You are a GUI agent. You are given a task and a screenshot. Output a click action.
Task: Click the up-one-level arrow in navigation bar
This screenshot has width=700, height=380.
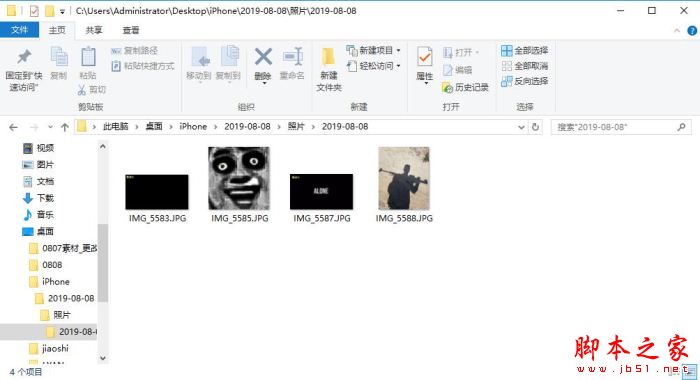(x=65, y=127)
